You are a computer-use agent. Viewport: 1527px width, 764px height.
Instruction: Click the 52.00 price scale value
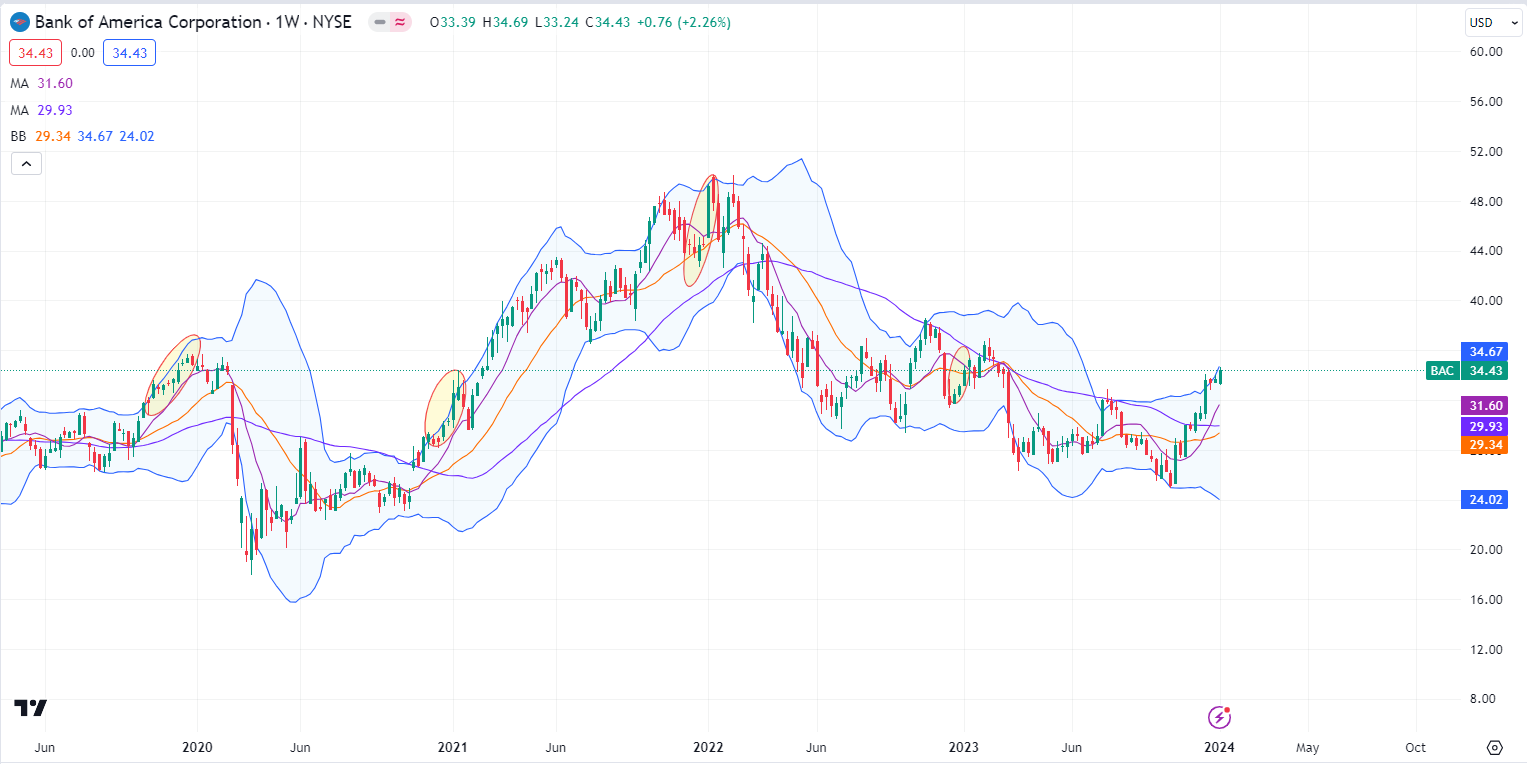pos(1484,152)
